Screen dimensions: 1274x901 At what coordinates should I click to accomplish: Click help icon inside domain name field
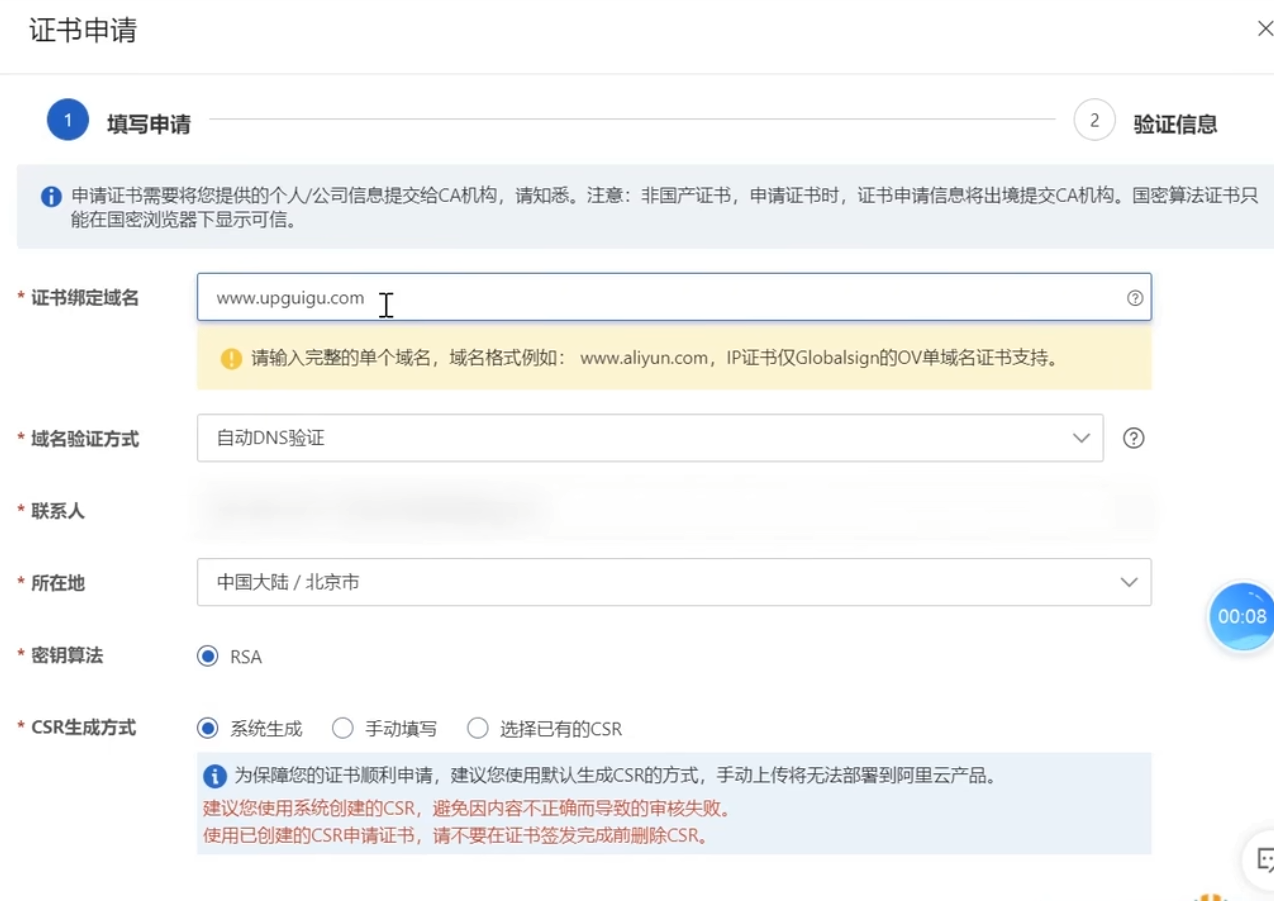(x=1134, y=298)
